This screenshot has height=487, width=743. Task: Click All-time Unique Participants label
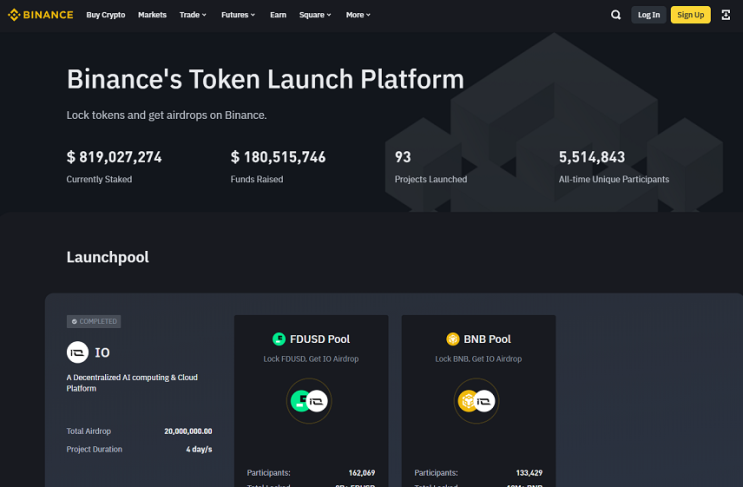[x=614, y=179]
